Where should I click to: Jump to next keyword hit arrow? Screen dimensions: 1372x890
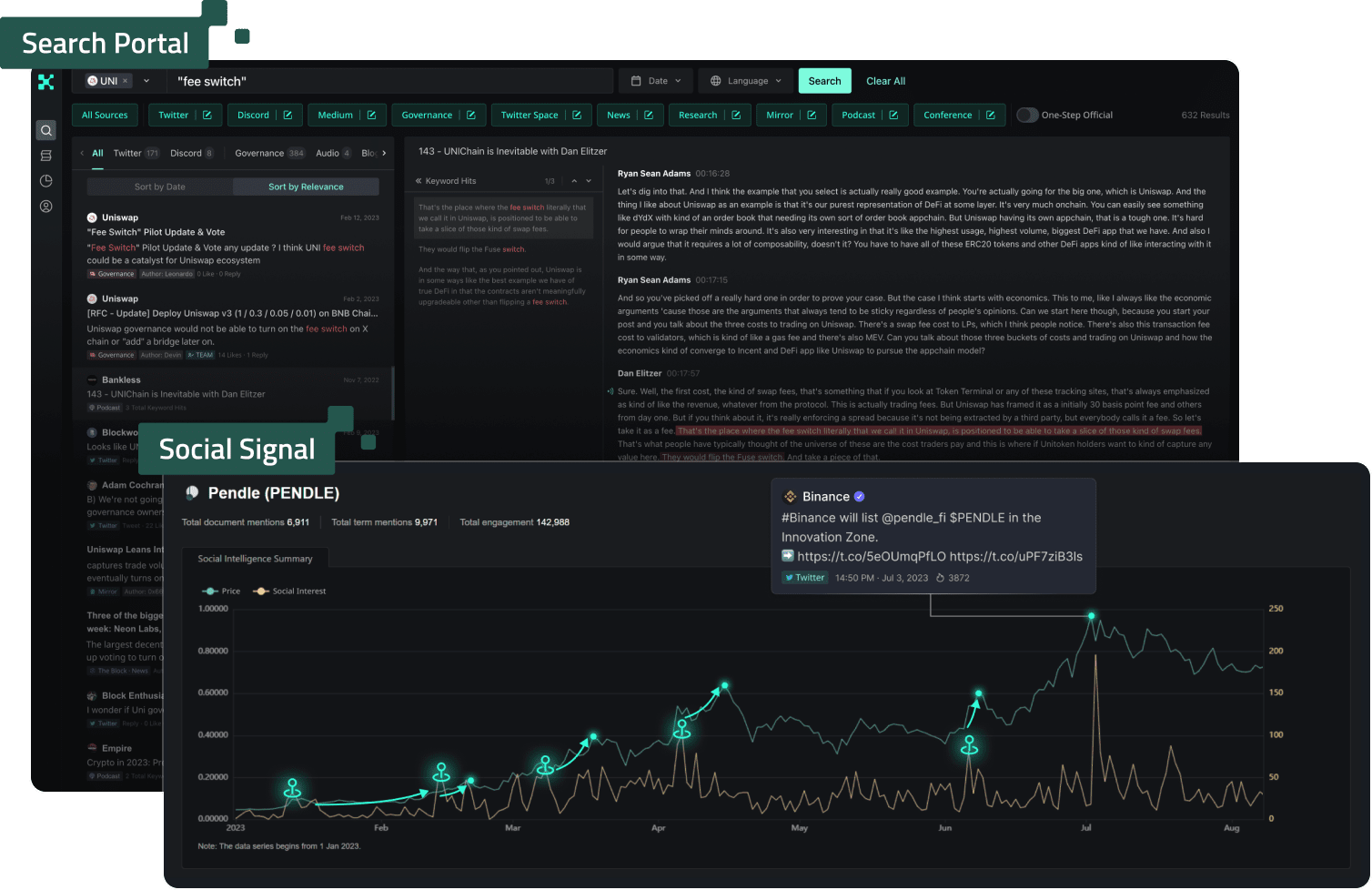pyautogui.click(x=589, y=181)
